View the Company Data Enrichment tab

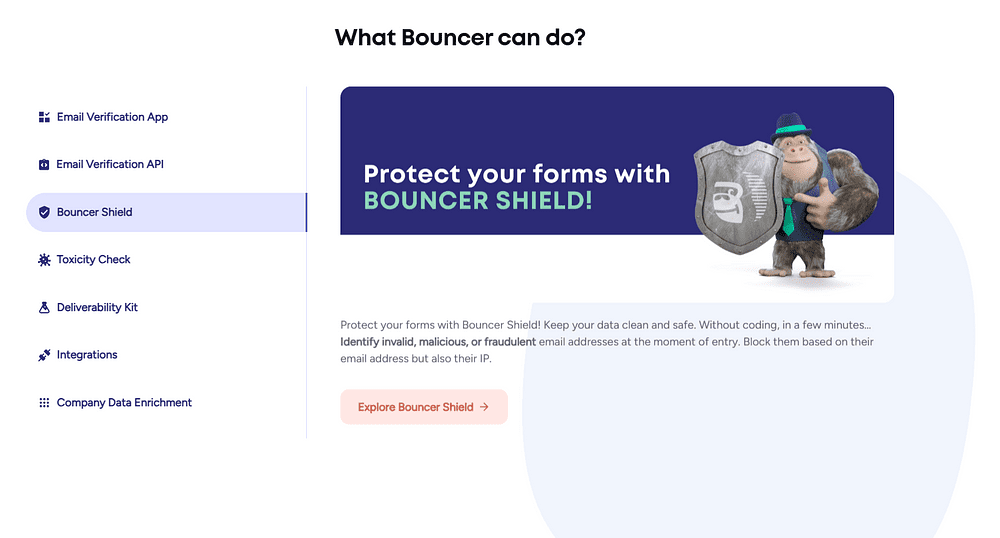pos(124,402)
